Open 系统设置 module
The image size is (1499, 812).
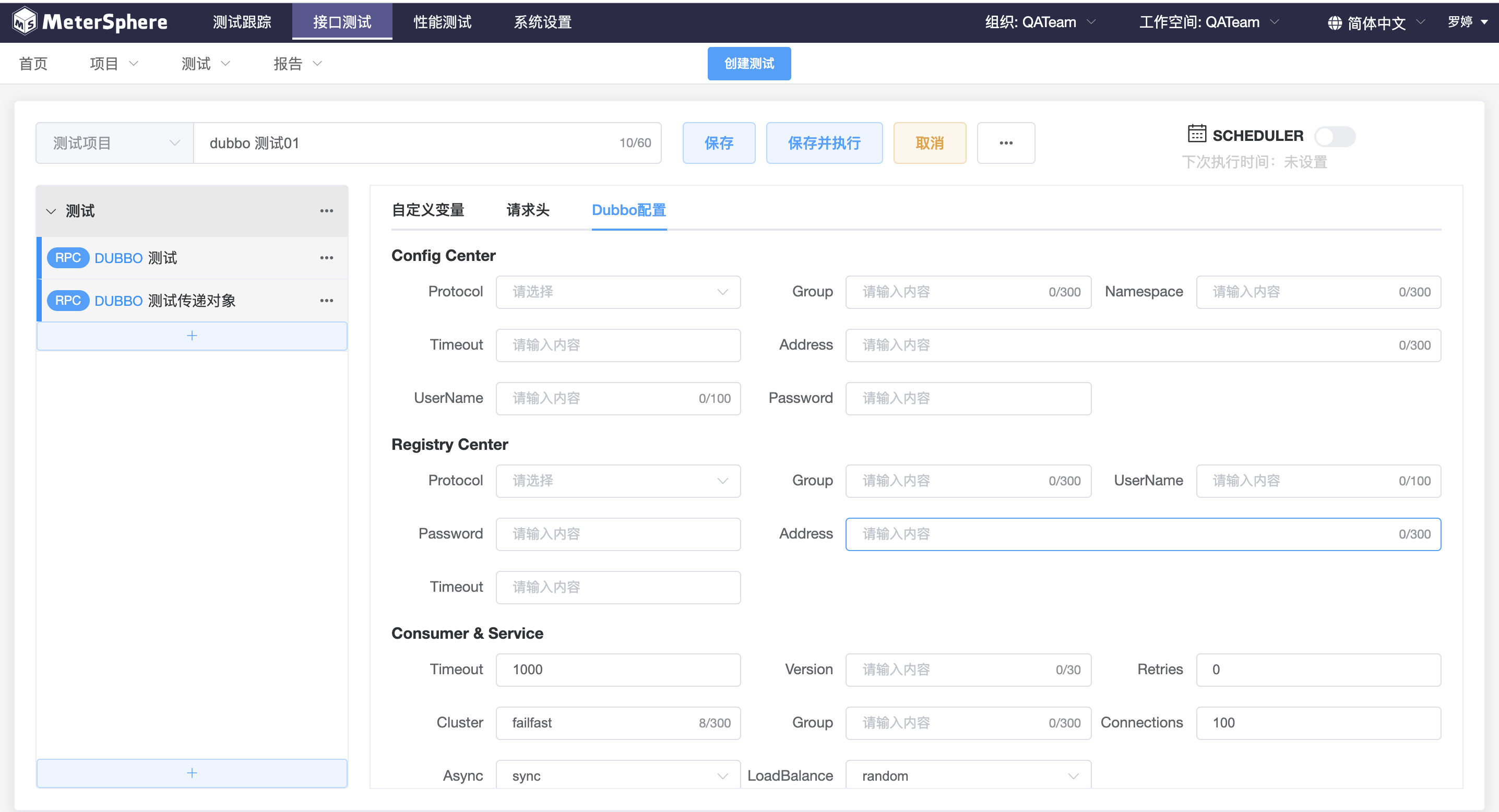[543, 22]
